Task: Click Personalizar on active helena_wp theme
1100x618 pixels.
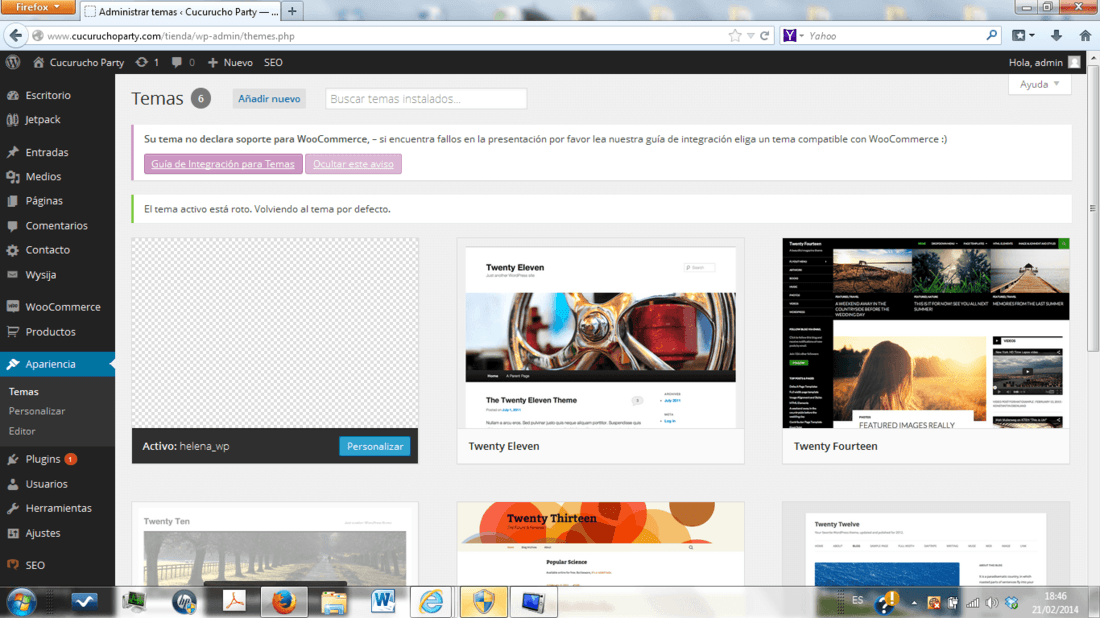Action: [x=375, y=446]
